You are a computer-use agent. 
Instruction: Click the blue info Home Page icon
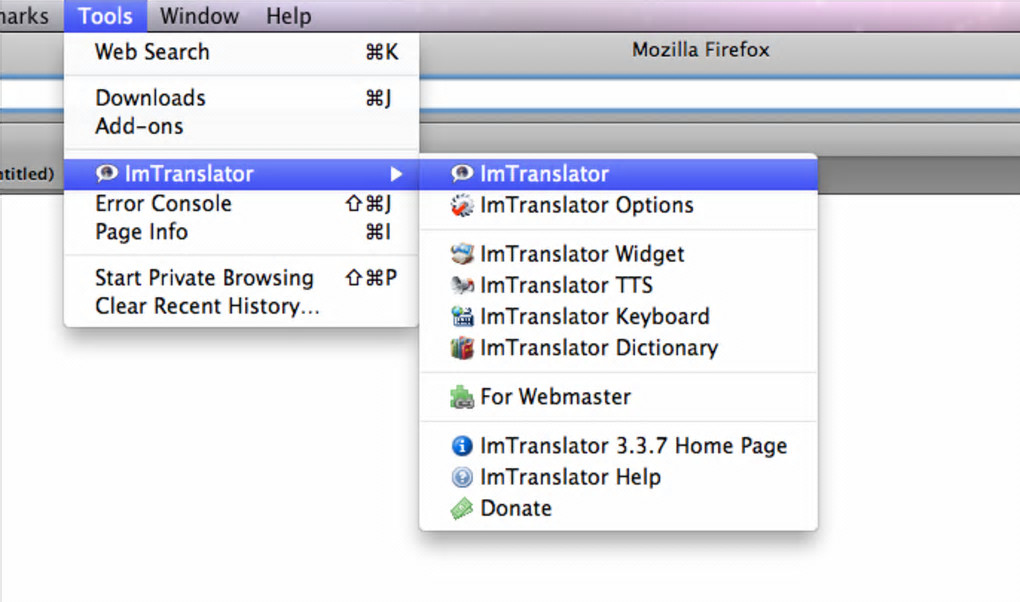click(x=461, y=446)
